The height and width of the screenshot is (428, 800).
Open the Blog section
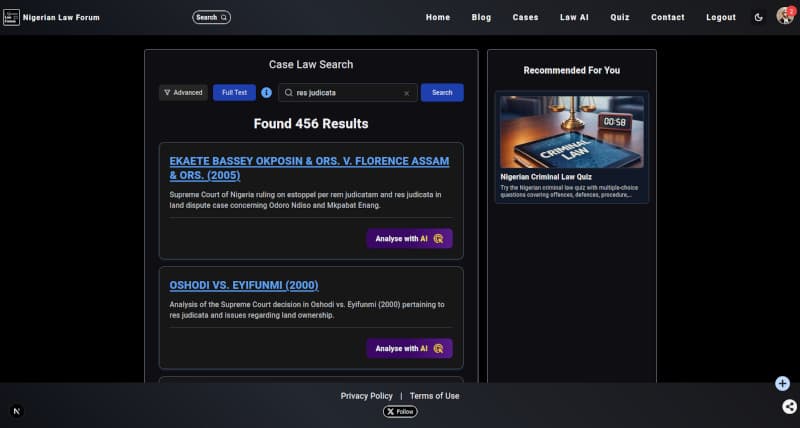pos(481,17)
